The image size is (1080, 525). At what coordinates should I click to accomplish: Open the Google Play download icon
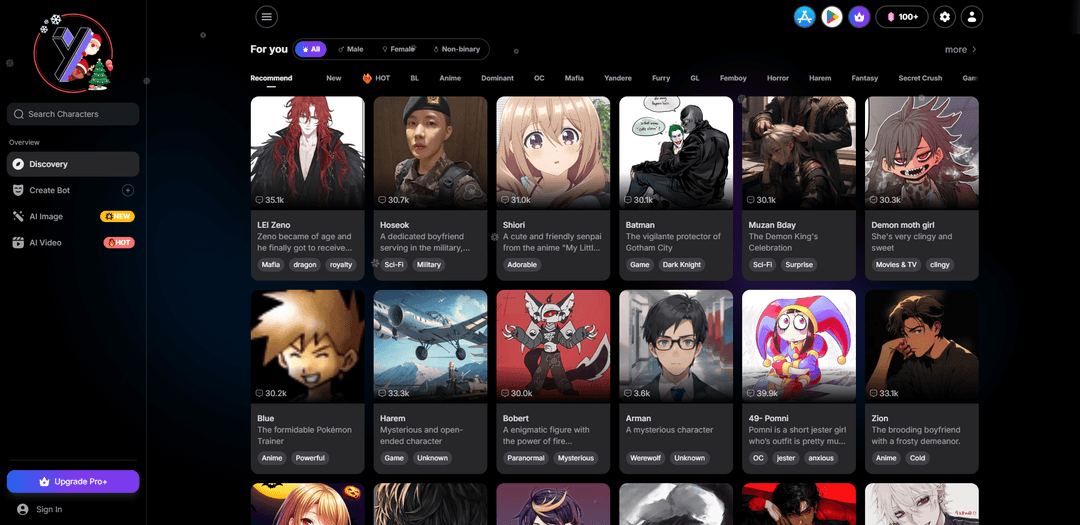click(x=831, y=17)
